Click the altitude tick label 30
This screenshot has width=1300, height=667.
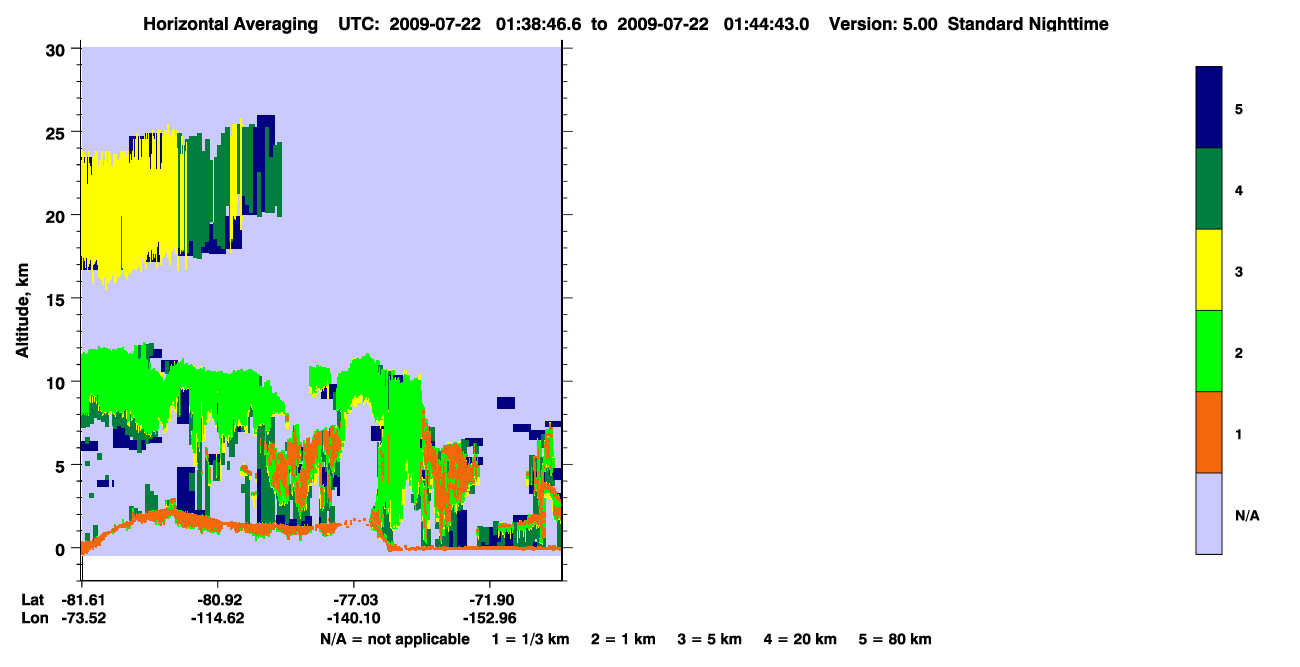click(58, 49)
